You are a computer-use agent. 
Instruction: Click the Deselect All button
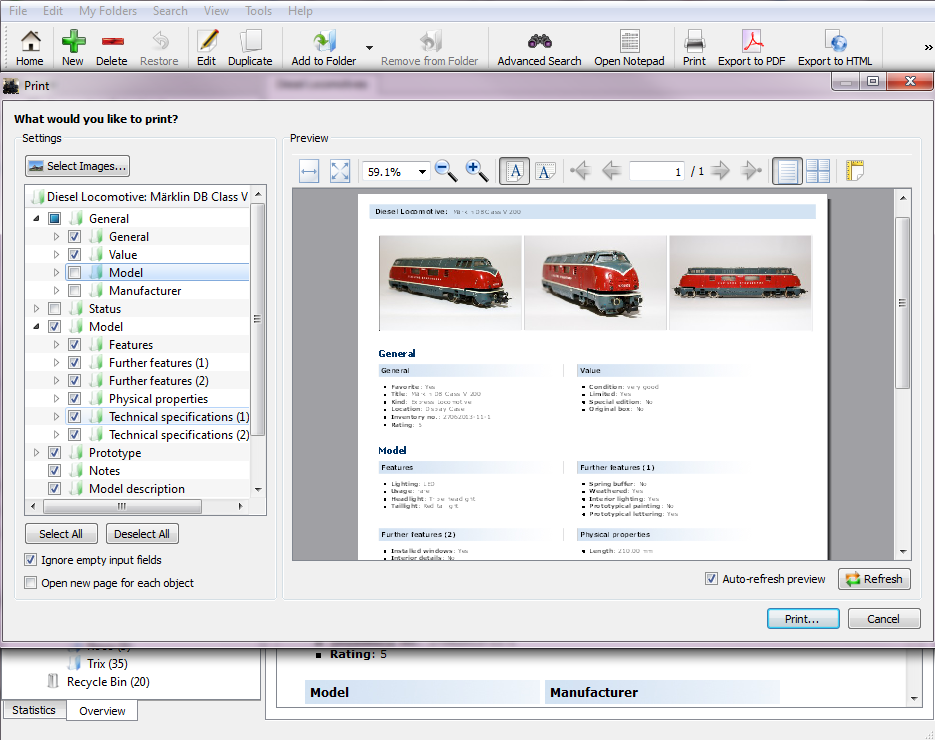click(x=142, y=534)
